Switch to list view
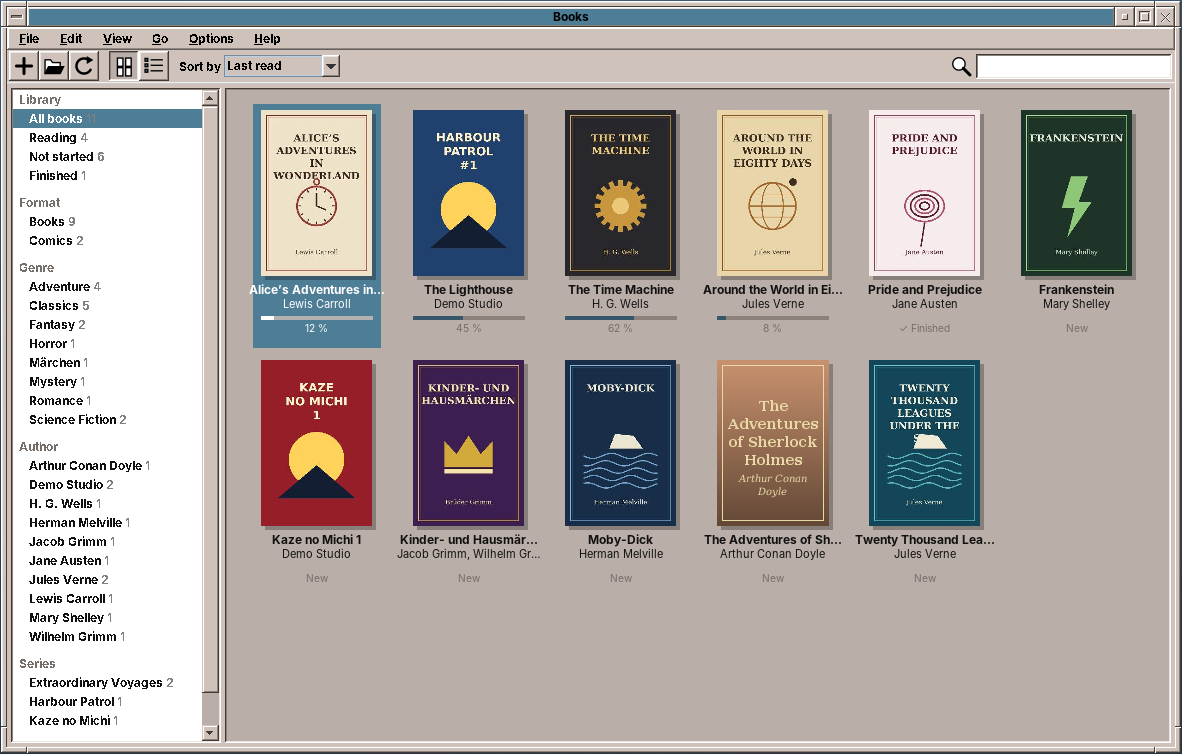Viewport: 1182px width, 754px height. [153, 66]
